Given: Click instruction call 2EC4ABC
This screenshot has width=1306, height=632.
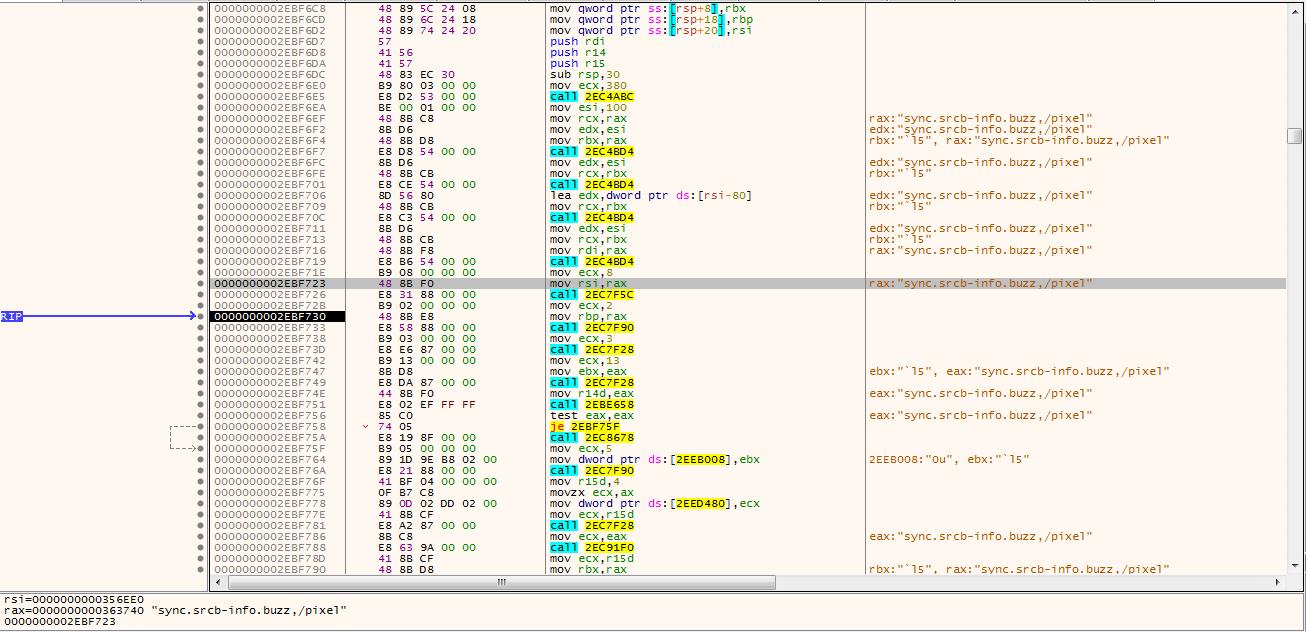Looking at the screenshot, I should [592, 96].
